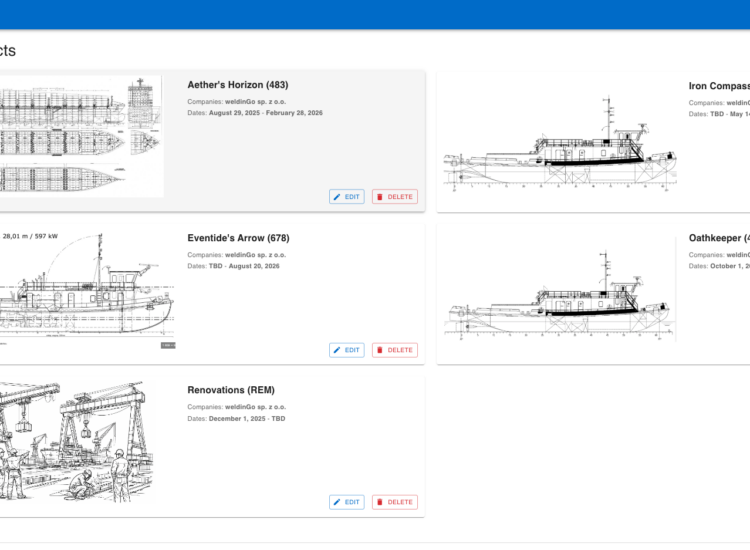750x550 pixels.
Task: Click the pencil Edit button for Aether's Horizon
Action: pos(347,197)
